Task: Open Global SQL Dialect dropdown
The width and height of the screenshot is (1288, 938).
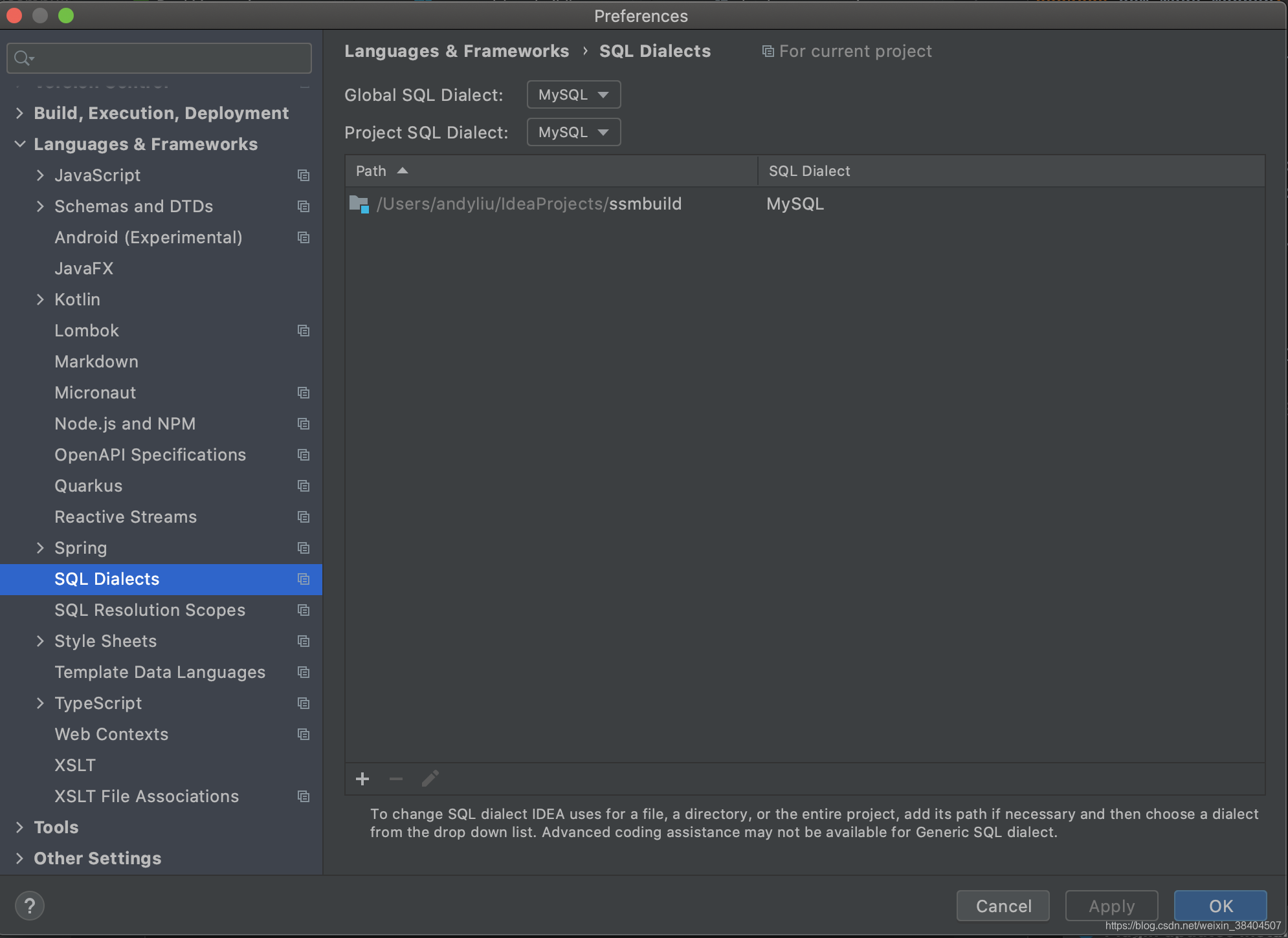Action: pos(573,95)
